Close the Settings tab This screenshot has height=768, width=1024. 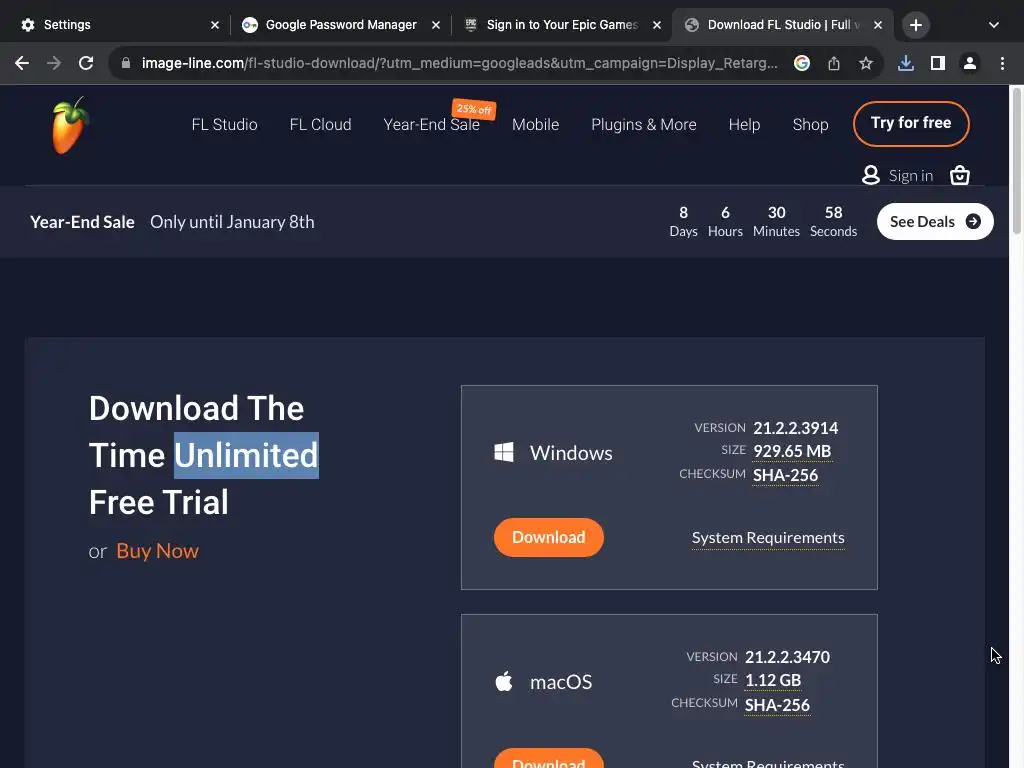(x=215, y=25)
